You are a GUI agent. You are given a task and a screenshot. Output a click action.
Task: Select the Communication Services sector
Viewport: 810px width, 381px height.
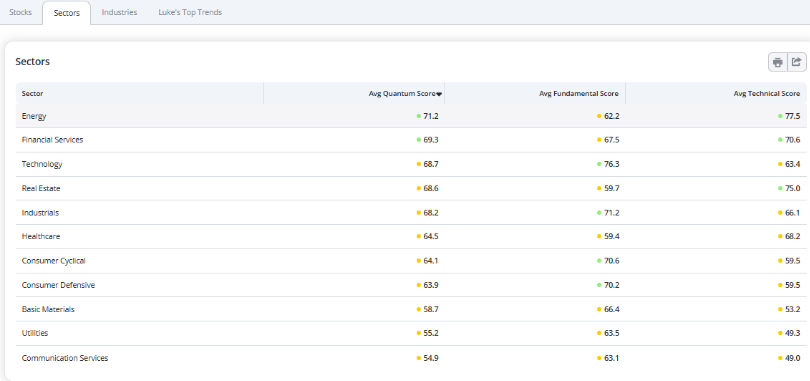pyautogui.click(x=65, y=358)
